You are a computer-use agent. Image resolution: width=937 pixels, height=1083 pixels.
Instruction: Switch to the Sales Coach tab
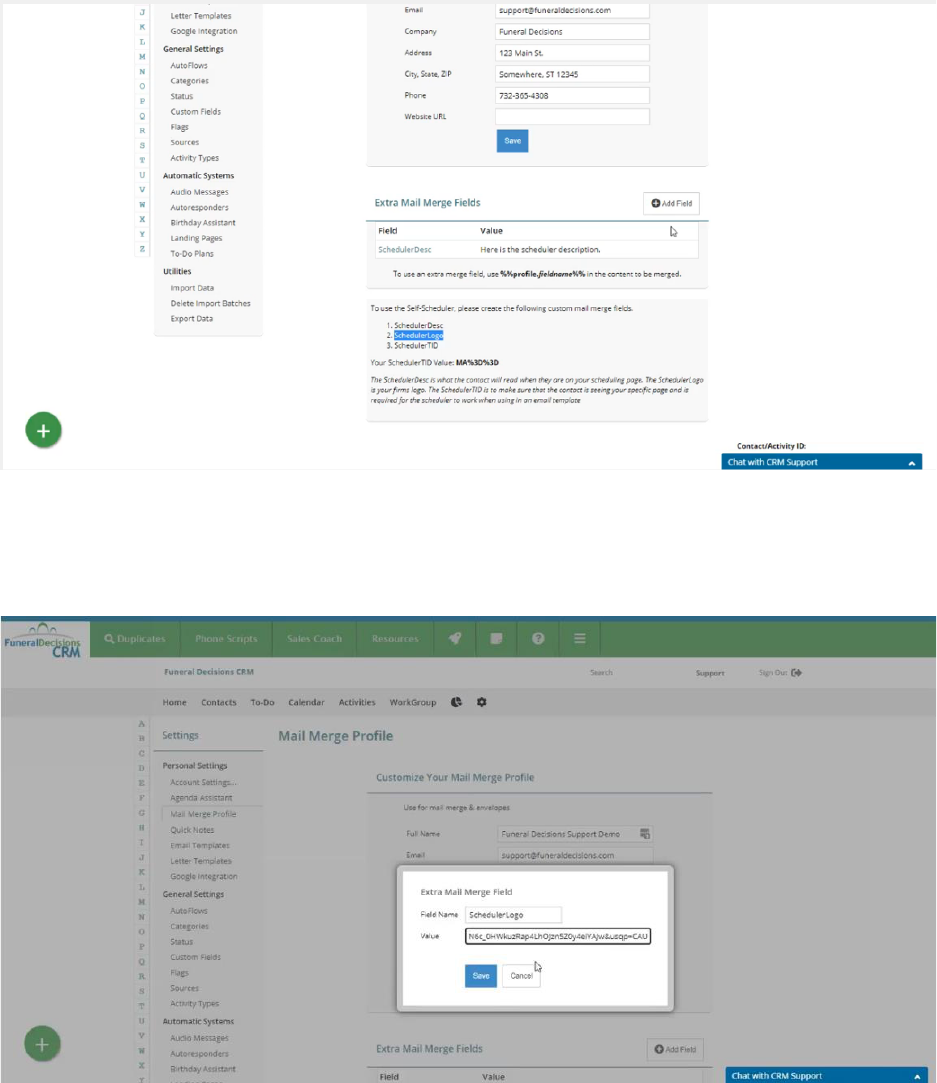pos(314,639)
